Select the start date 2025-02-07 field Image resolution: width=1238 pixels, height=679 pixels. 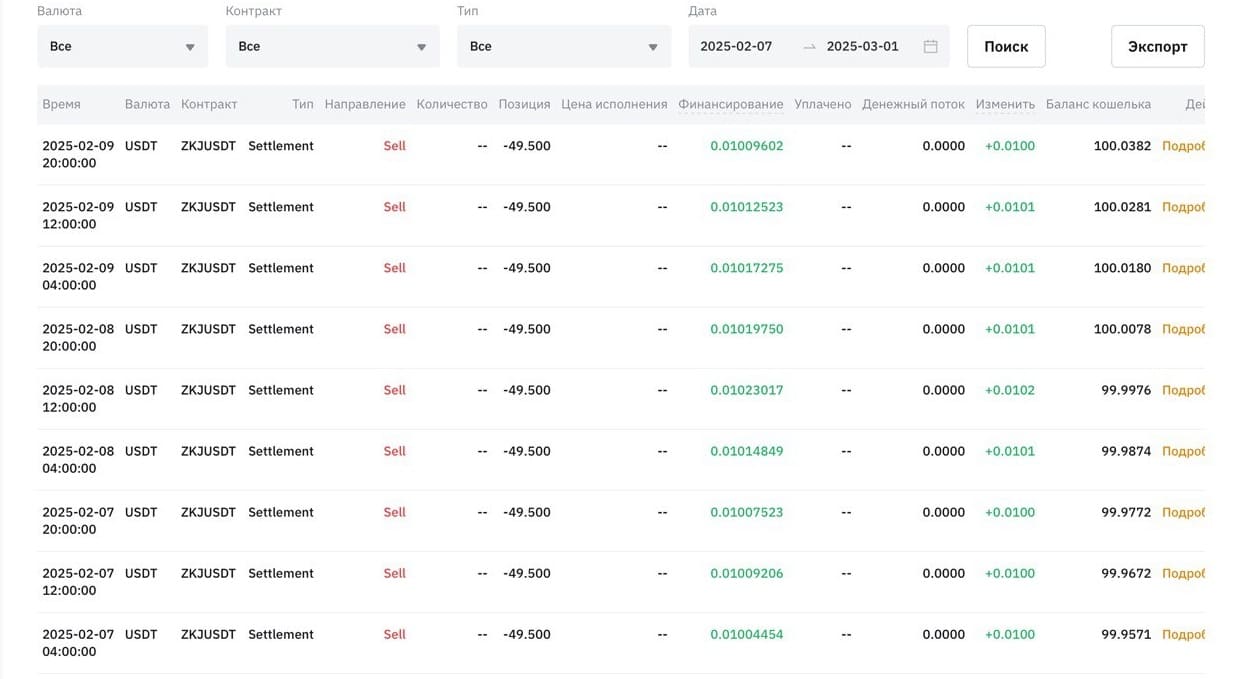click(736, 46)
